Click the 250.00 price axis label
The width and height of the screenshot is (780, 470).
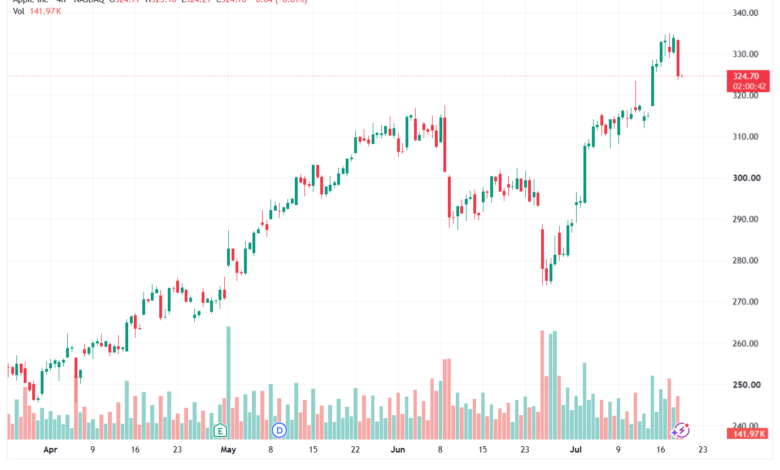point(746,385)
